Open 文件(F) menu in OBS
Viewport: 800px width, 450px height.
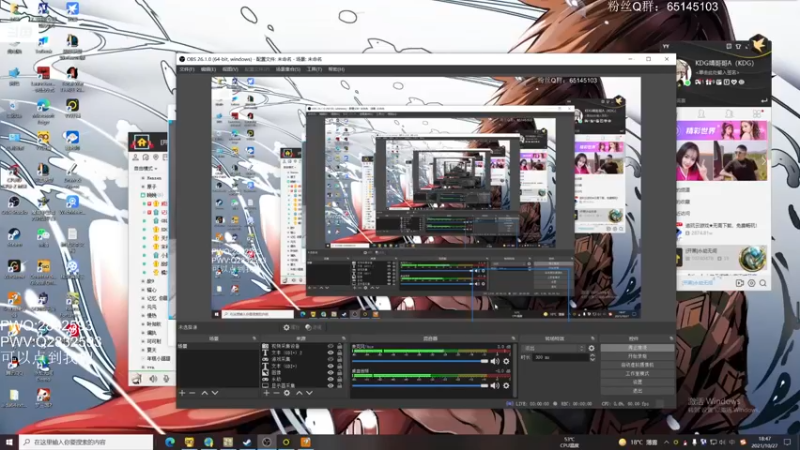point(187,69)
